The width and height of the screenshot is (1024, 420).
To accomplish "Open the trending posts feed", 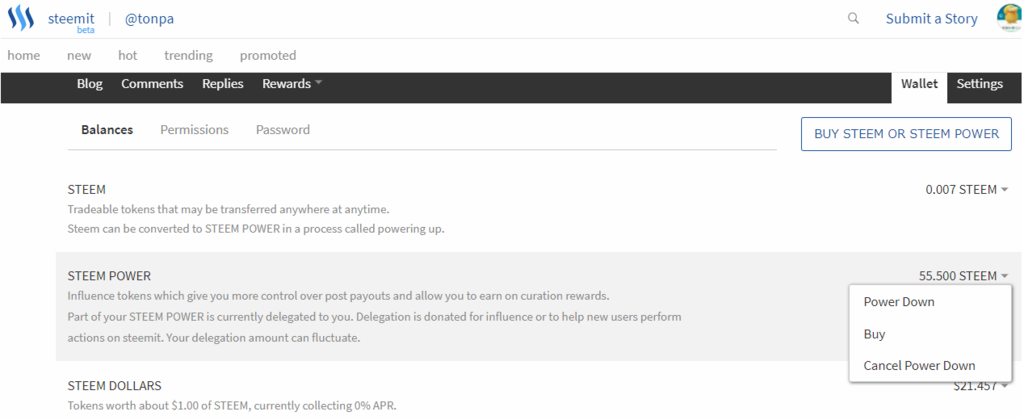I will (189, 56).
